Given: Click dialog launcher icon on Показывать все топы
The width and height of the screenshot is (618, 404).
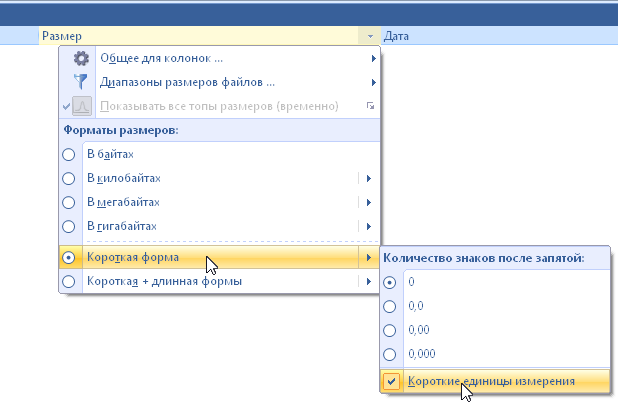Looking at the screenshot, I should click(x=370, y=106).
